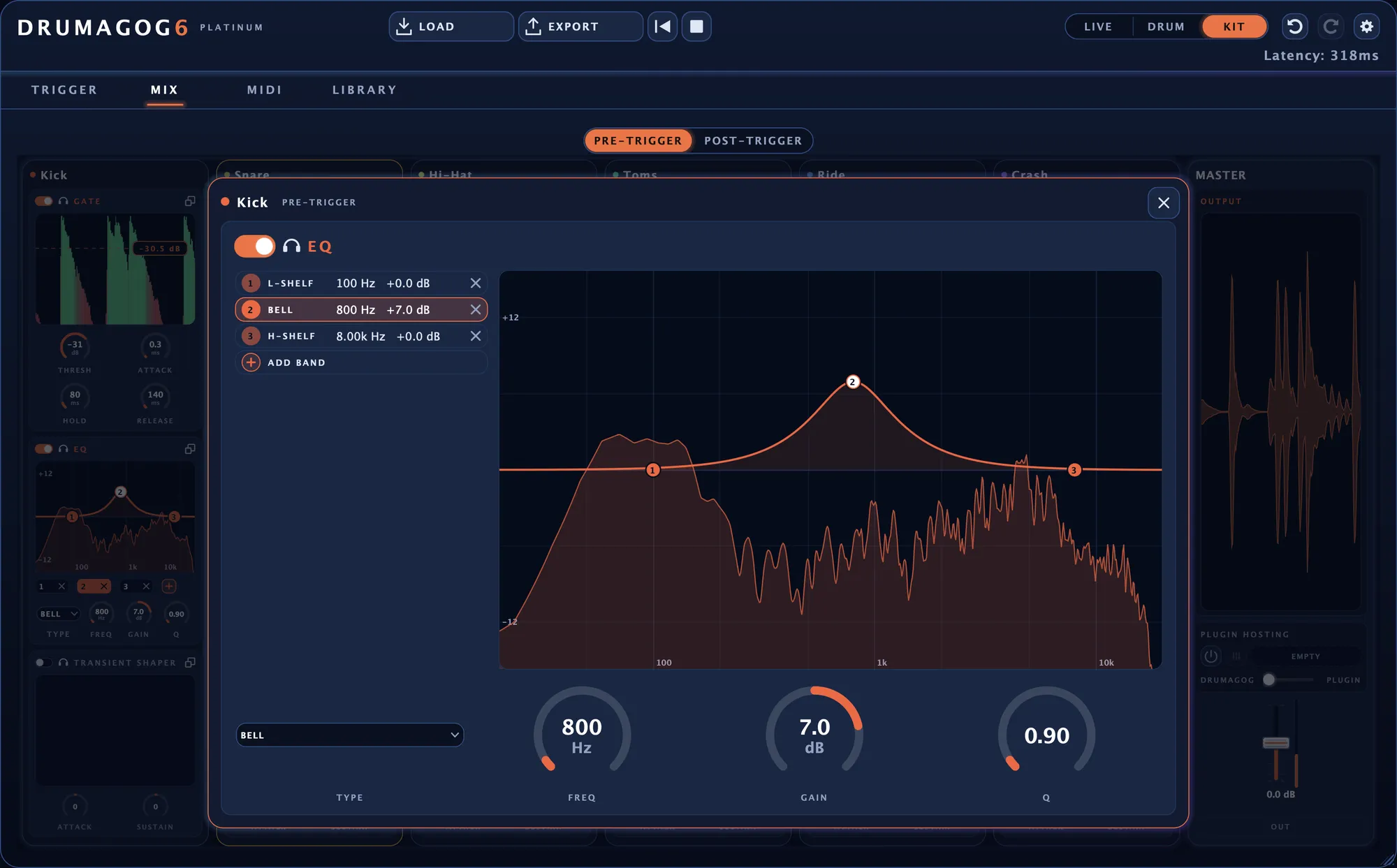Click the gate HOLD knob
This screenshot has width=1397, height=868.
[x=75, y=397]
